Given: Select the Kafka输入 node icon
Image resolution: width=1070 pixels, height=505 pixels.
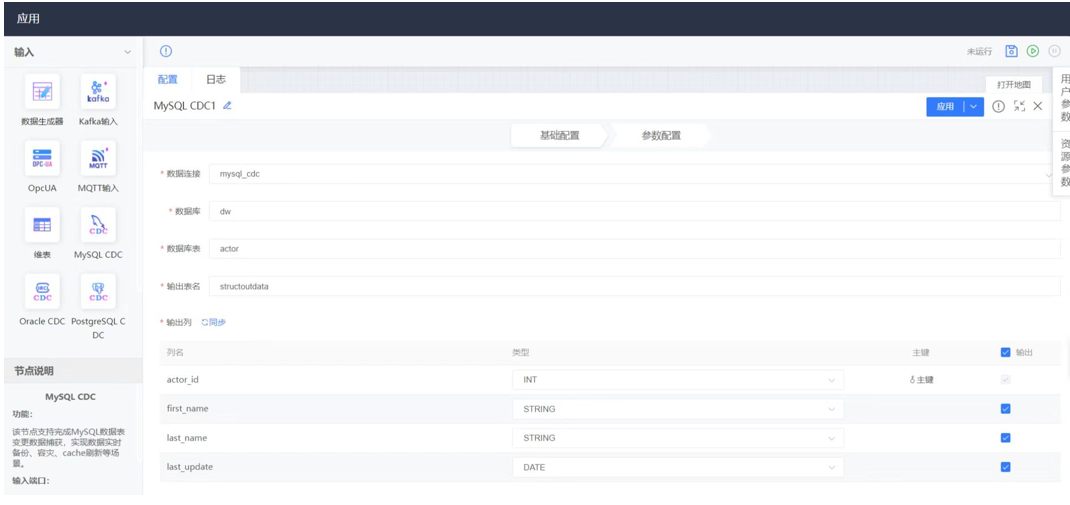Looking at the screenshot, I should point(98,91).
